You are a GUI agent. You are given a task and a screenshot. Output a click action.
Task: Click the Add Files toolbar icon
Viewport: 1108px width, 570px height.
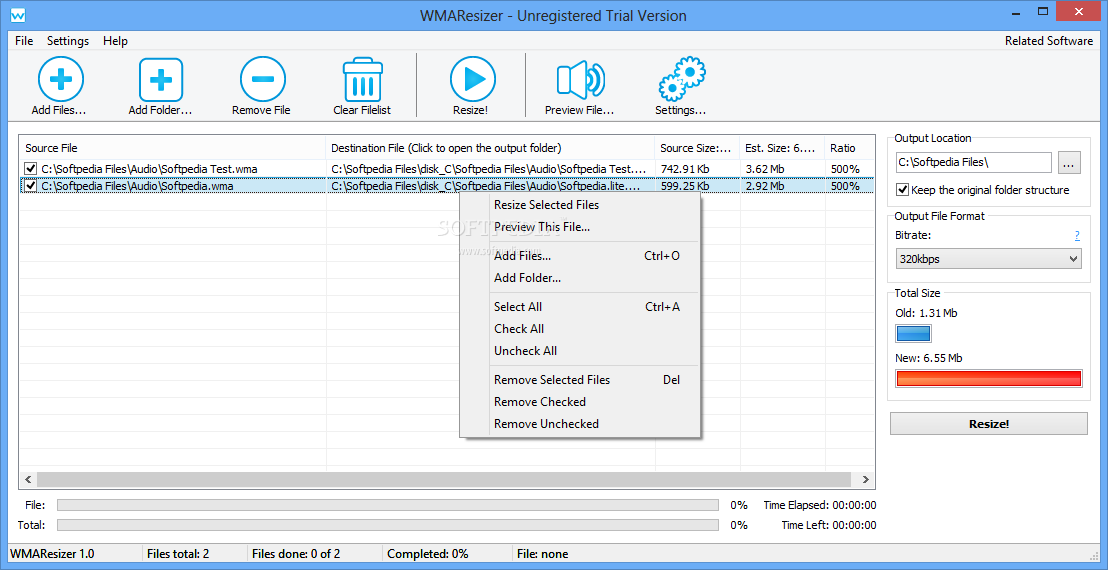click(60, 79)
